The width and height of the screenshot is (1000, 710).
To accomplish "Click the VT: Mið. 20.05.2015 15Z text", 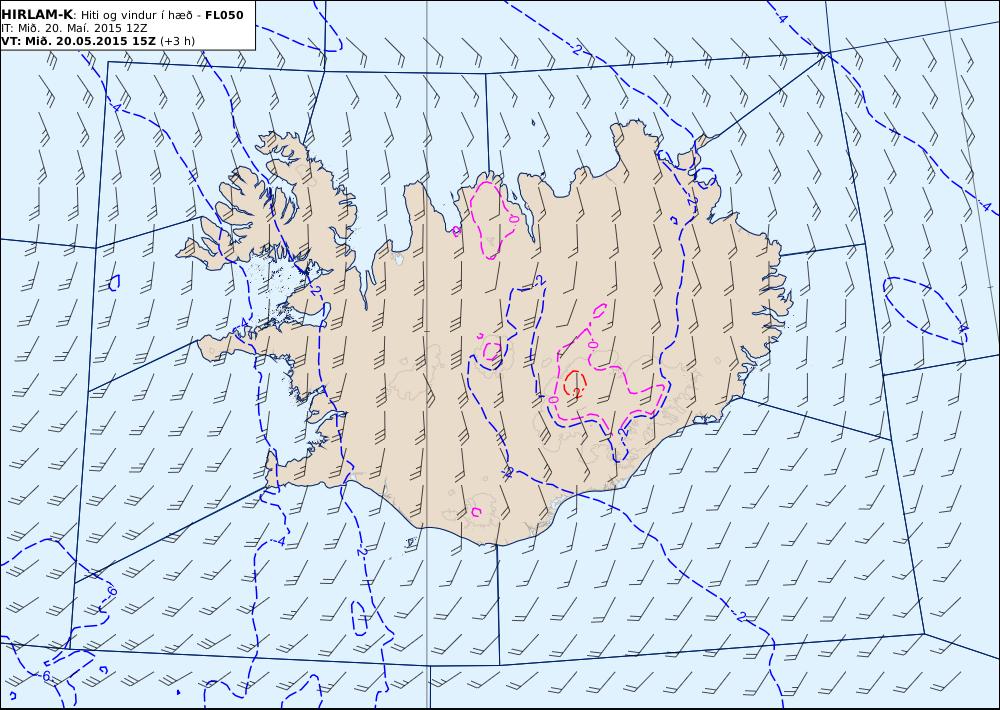I will [78, 41].
